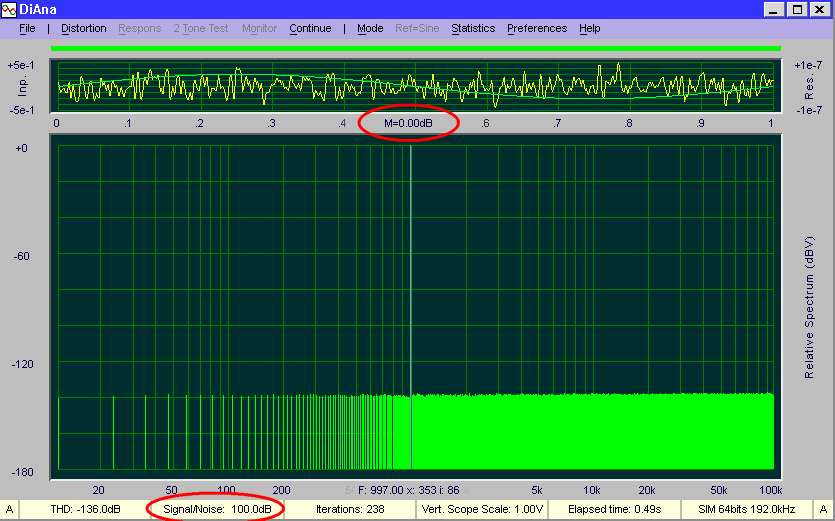Close the DiAna window
Image resolution: width=835 pixels, height=521 pixels.
[820, 10]
